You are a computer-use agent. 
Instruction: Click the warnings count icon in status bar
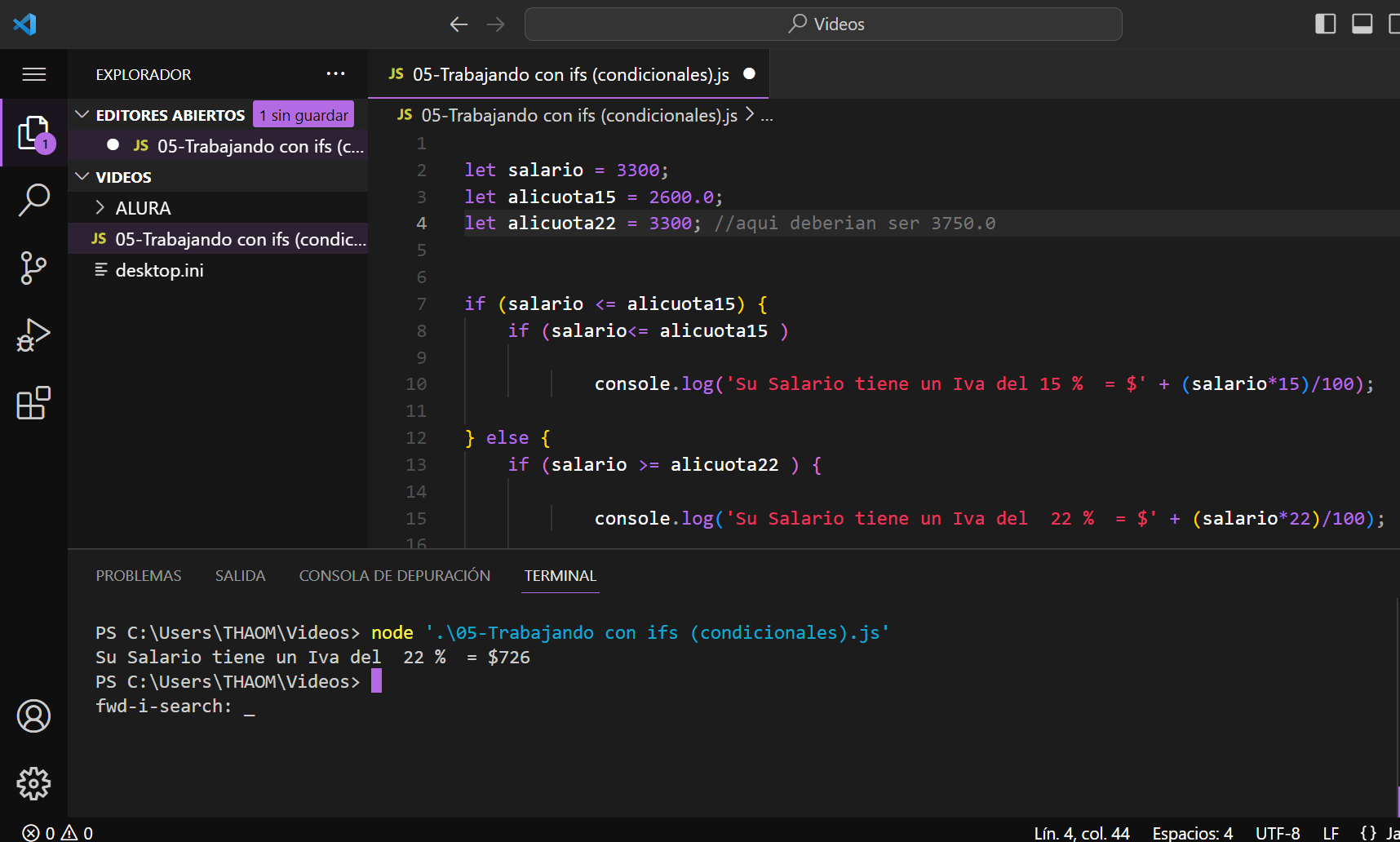pos(69,832)
